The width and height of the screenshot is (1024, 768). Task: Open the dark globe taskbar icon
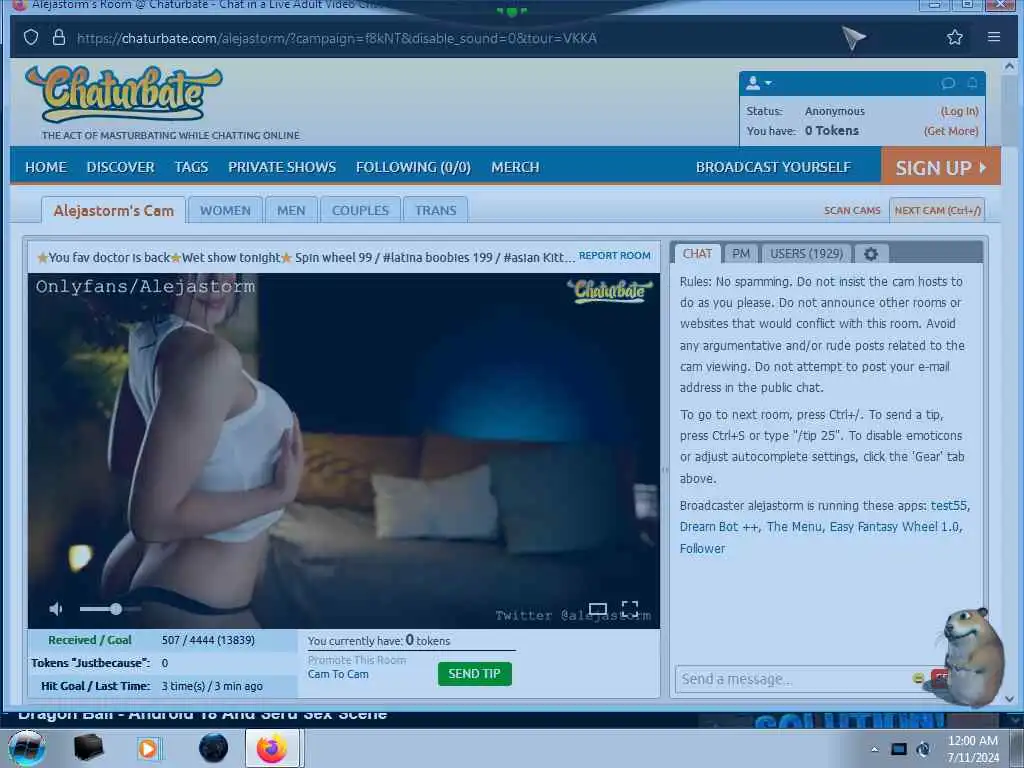coord(214,748)
